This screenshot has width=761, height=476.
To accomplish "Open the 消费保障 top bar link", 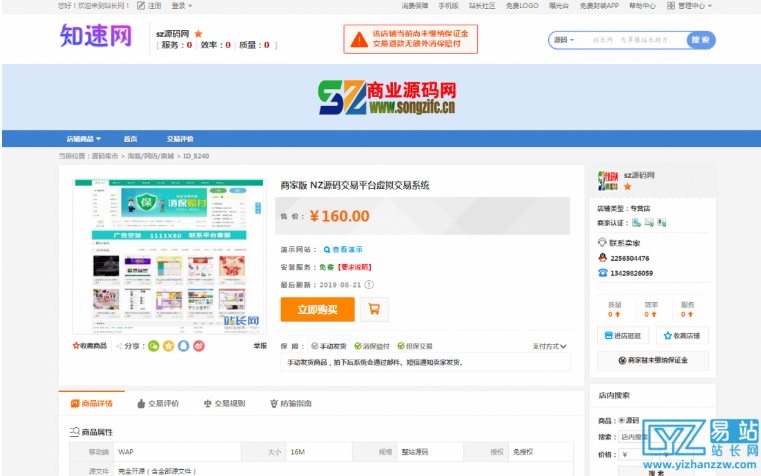I will click(x=415, y=5).
